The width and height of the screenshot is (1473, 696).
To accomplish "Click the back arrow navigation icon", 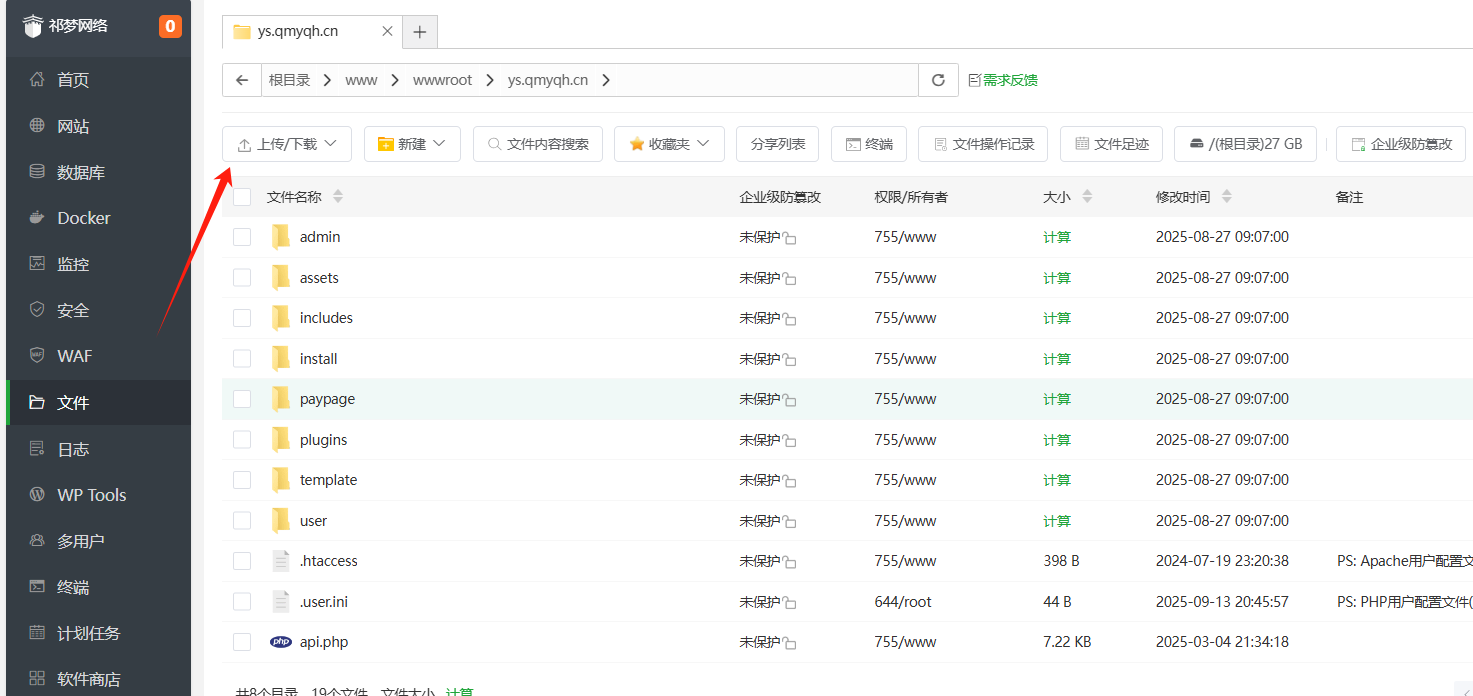I will click(x=241, y=80).
